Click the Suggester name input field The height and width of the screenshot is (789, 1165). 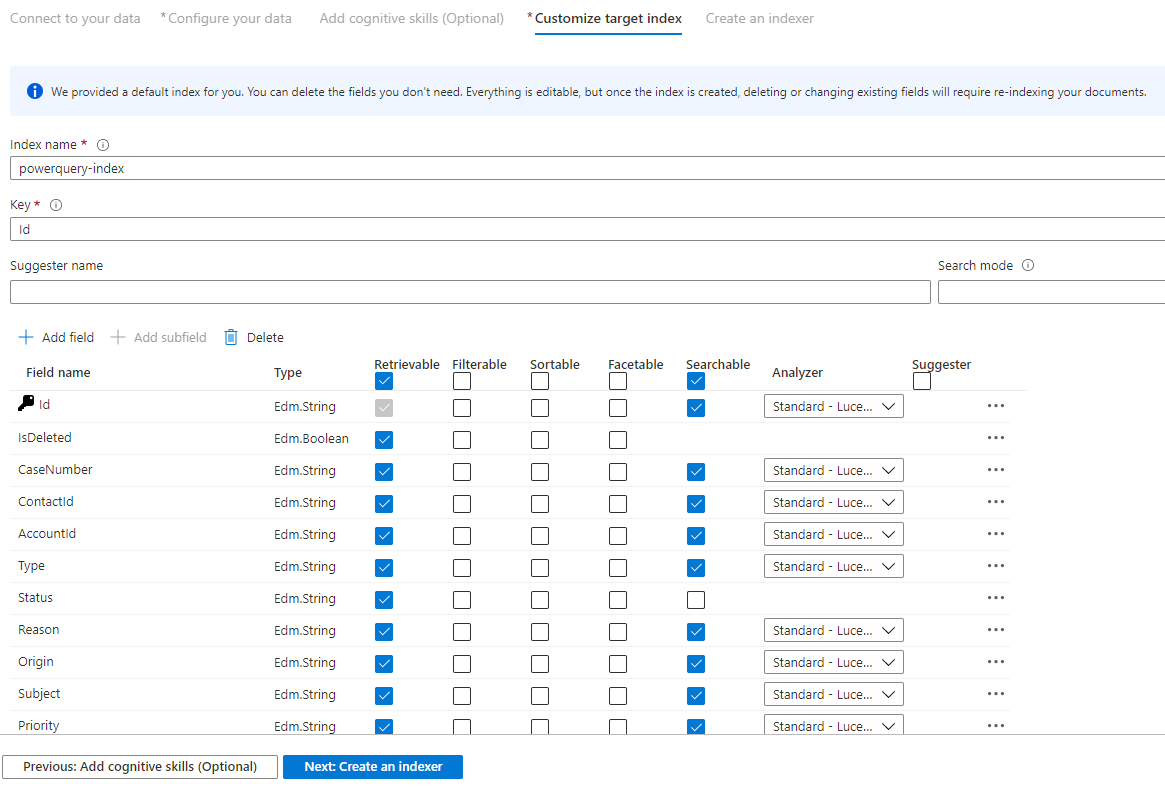tap(470, 292)
